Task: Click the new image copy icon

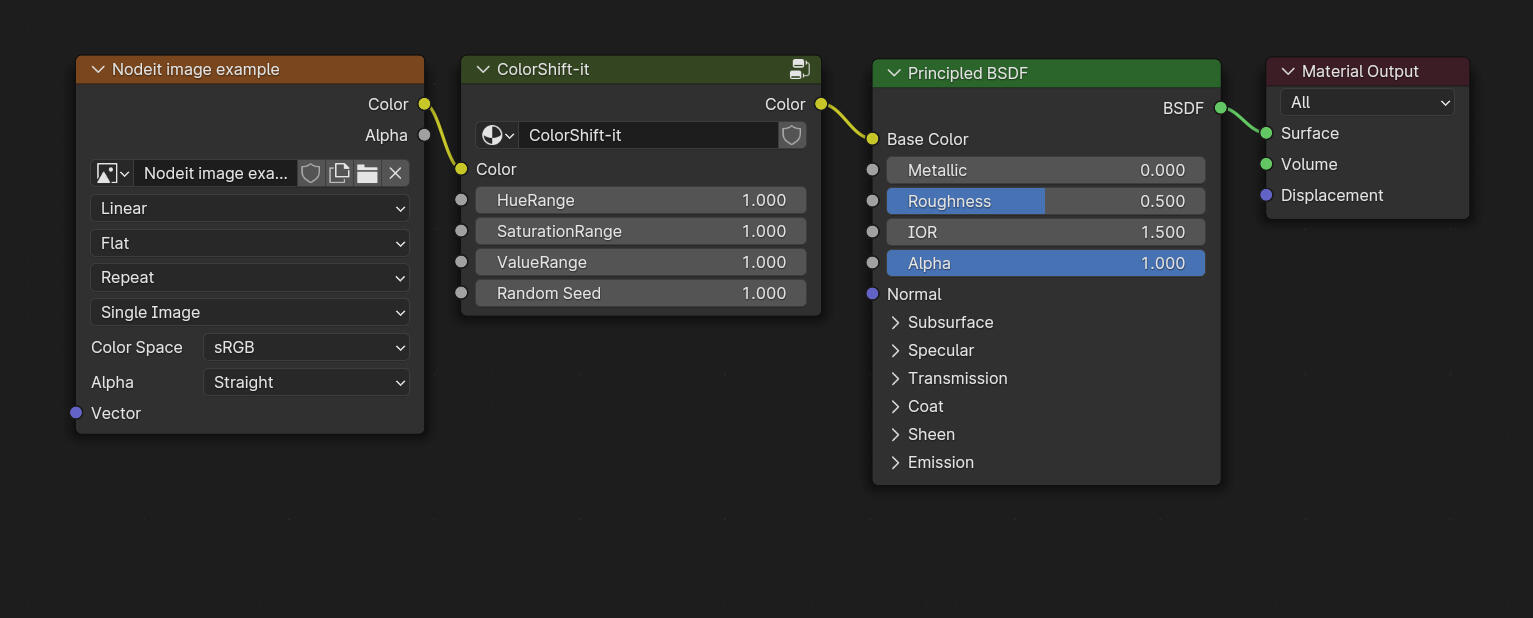Action: 339,173
